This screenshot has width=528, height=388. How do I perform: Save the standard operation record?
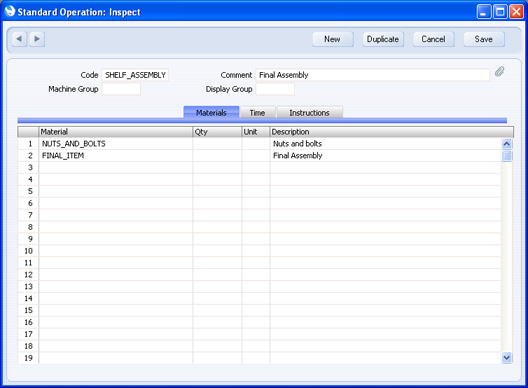click(484, 39)
